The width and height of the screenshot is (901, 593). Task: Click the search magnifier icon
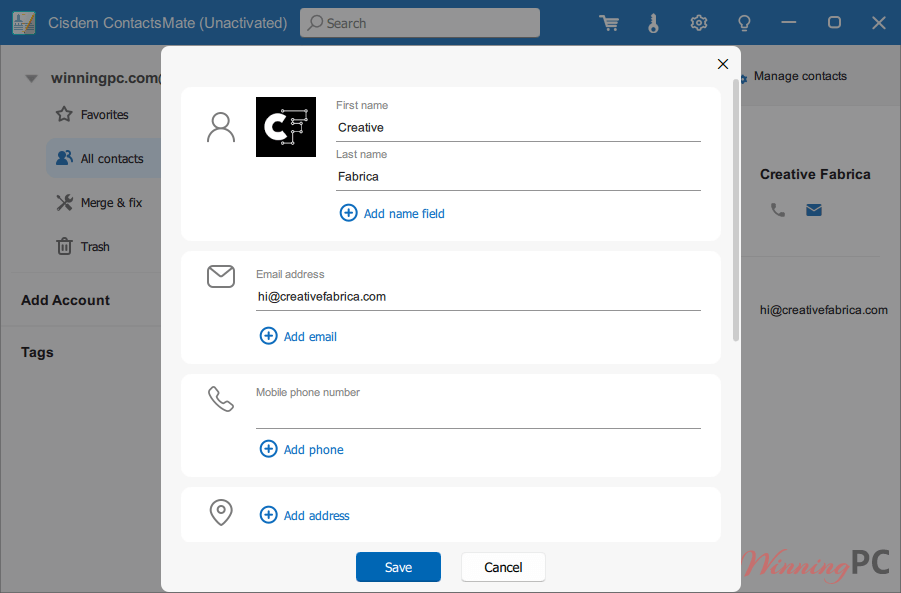coord(315,22)
